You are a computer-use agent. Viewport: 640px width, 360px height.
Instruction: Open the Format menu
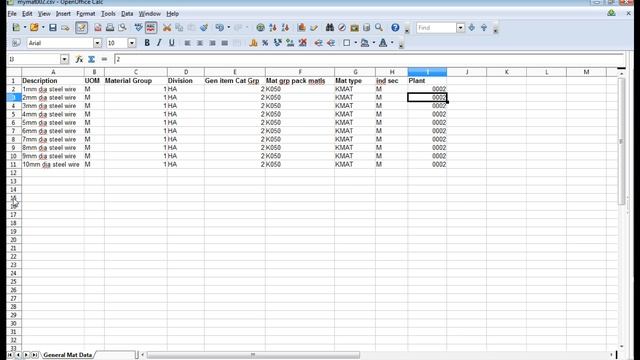tap(86, 14)
